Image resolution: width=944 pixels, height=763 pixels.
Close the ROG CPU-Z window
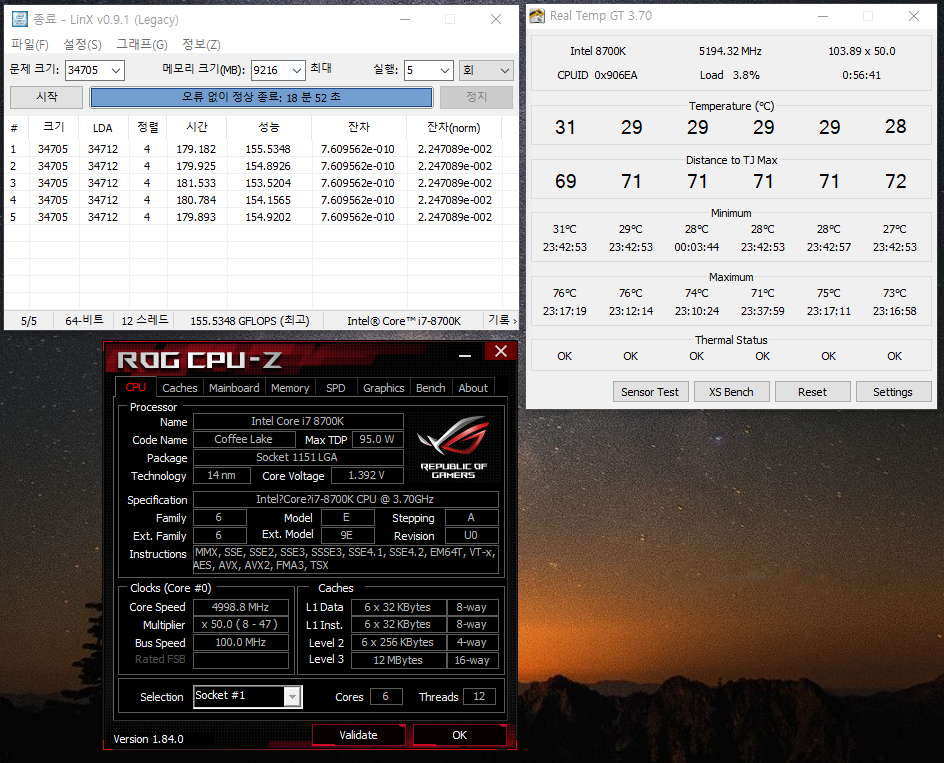pos(501,351)
